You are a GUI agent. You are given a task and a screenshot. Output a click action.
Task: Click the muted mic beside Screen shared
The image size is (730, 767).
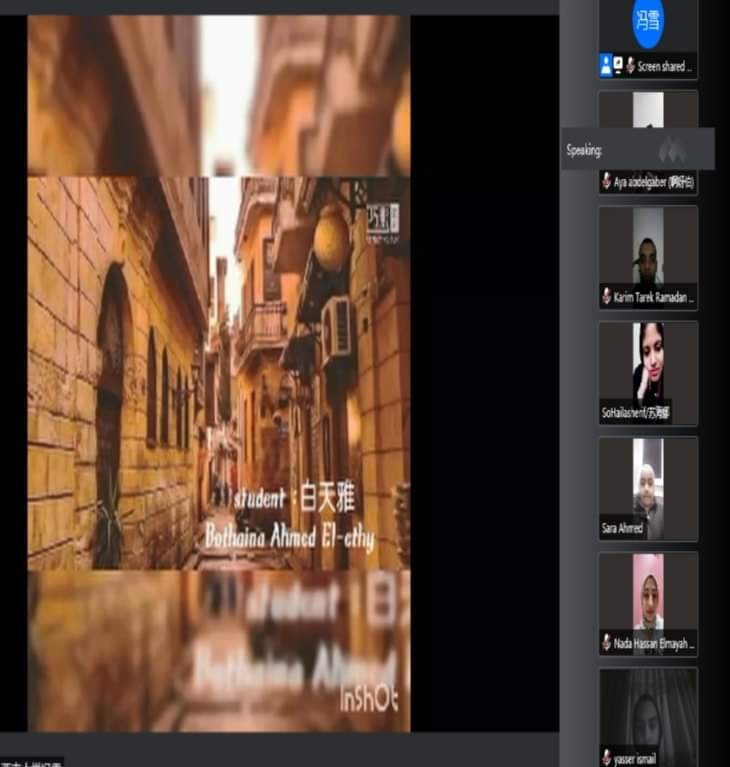coord(630,67)
